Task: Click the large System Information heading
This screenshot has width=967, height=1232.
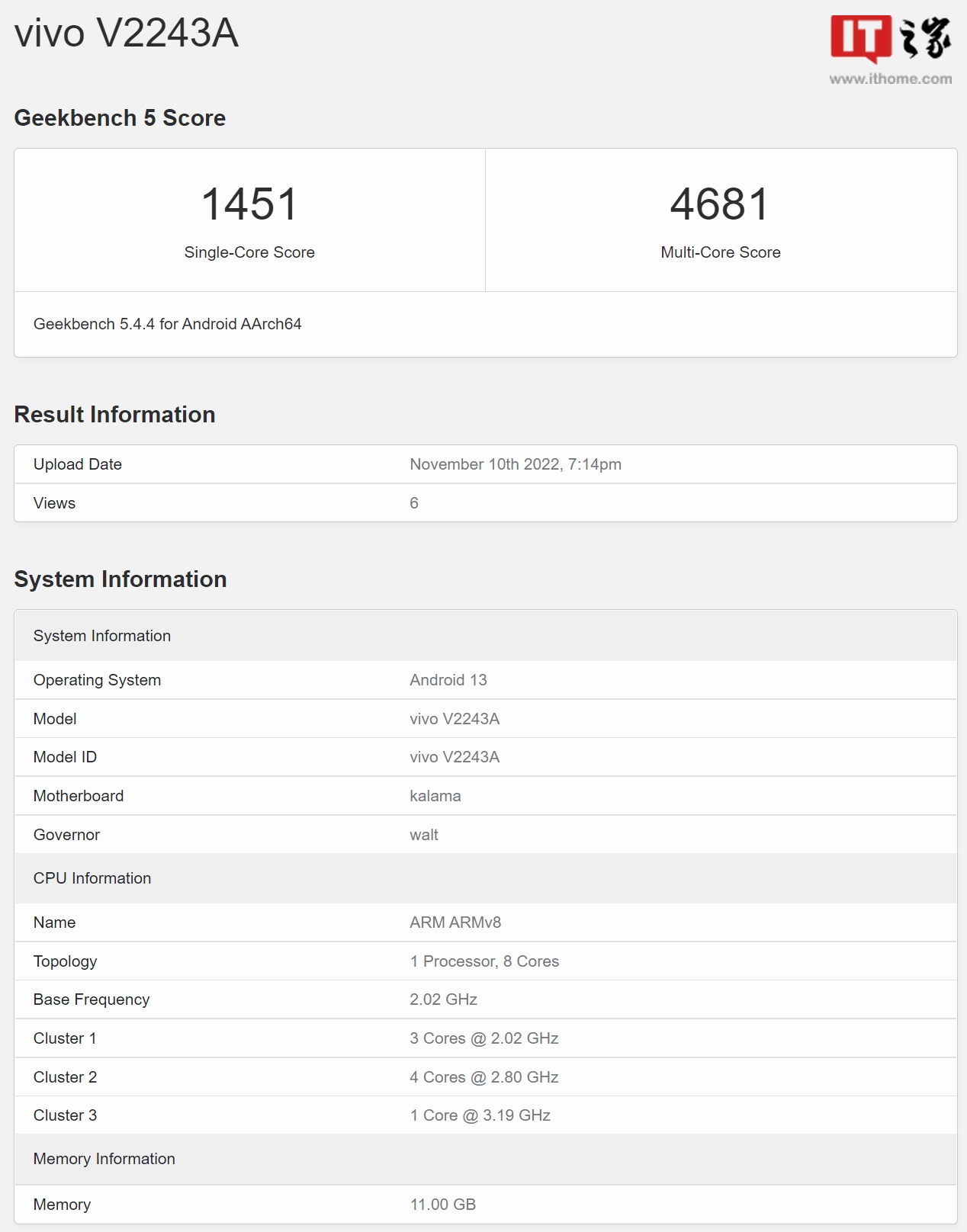Action: tap(120, 579)
